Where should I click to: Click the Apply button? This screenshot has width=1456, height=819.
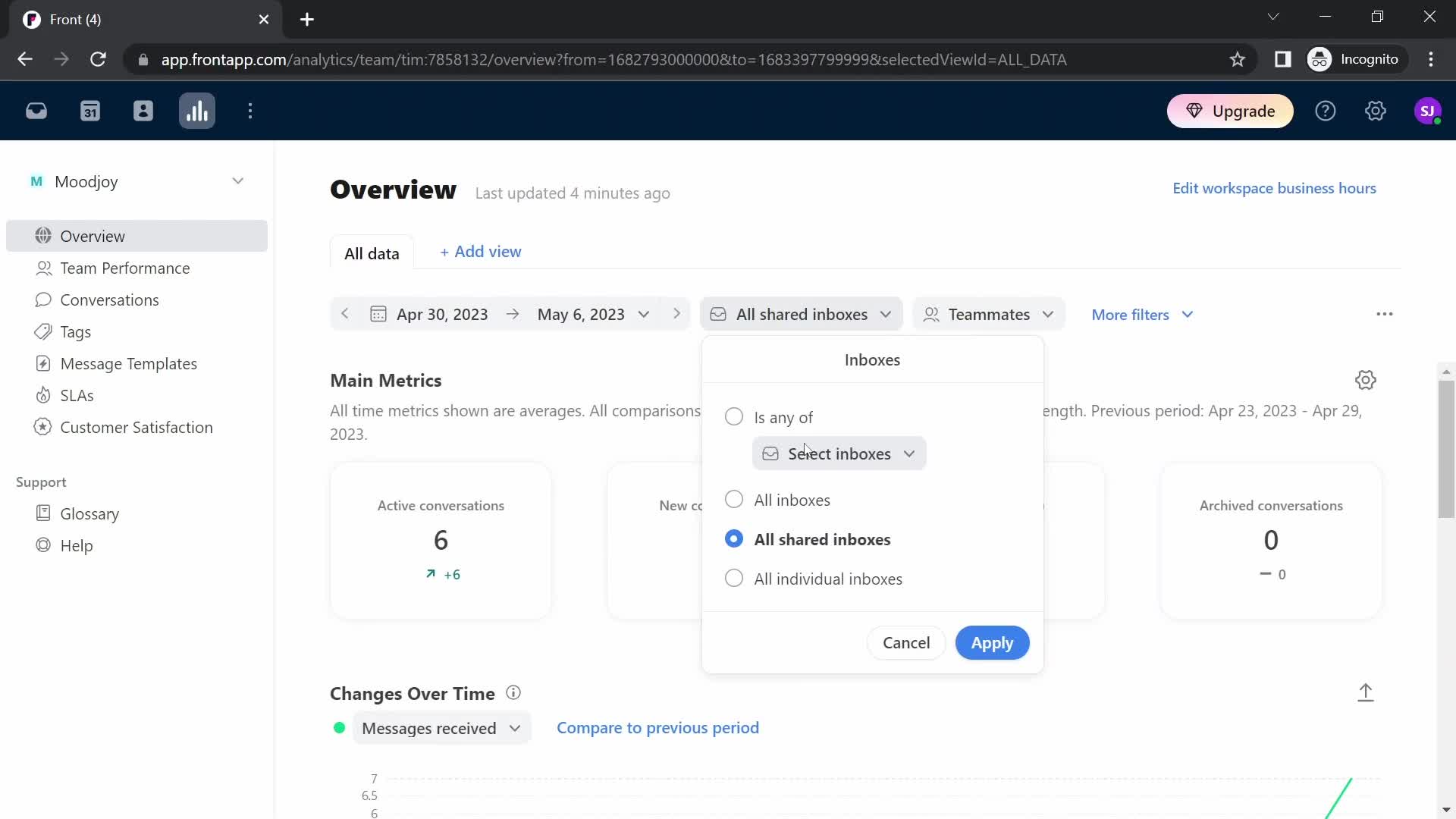pos(993,642)
